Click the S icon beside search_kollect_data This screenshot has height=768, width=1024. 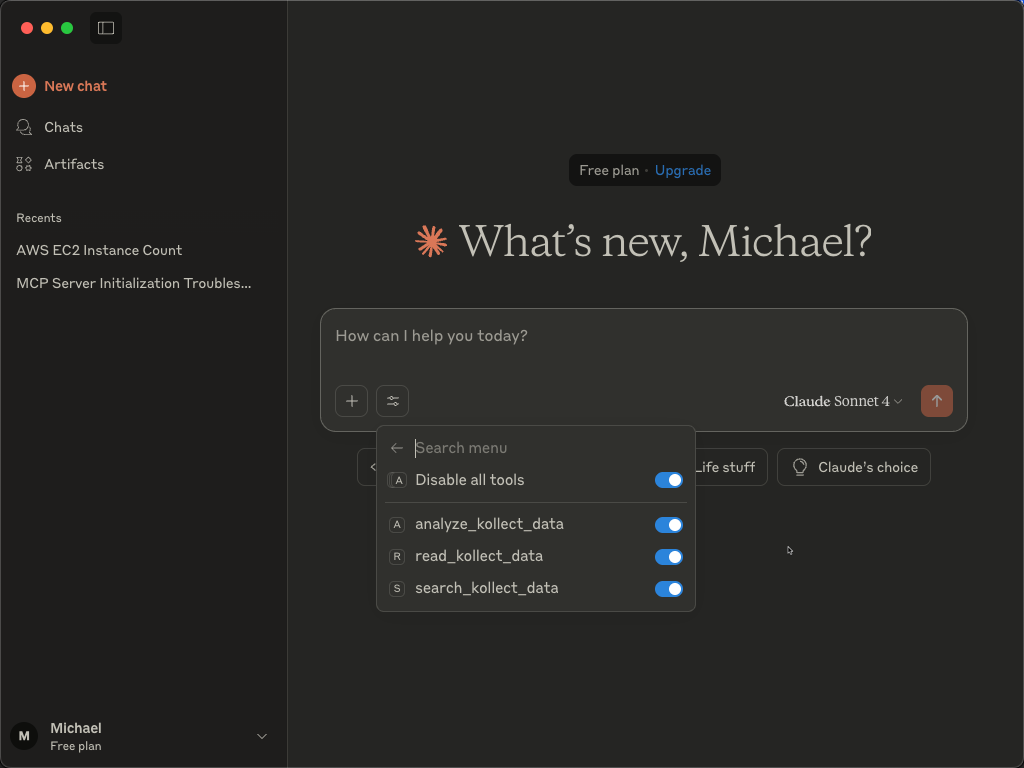coord(396,588)
